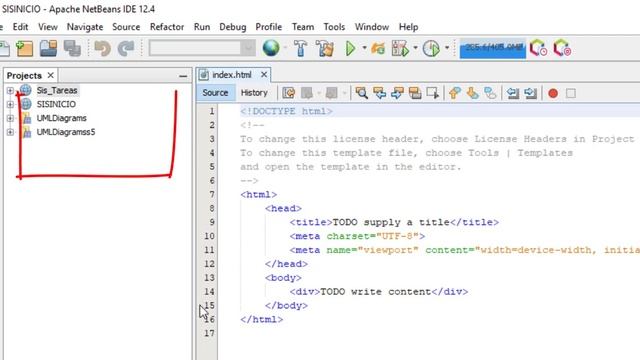Select the Sis_Tareas project name
Screen dimensions: 640x360
pos(57,91)
